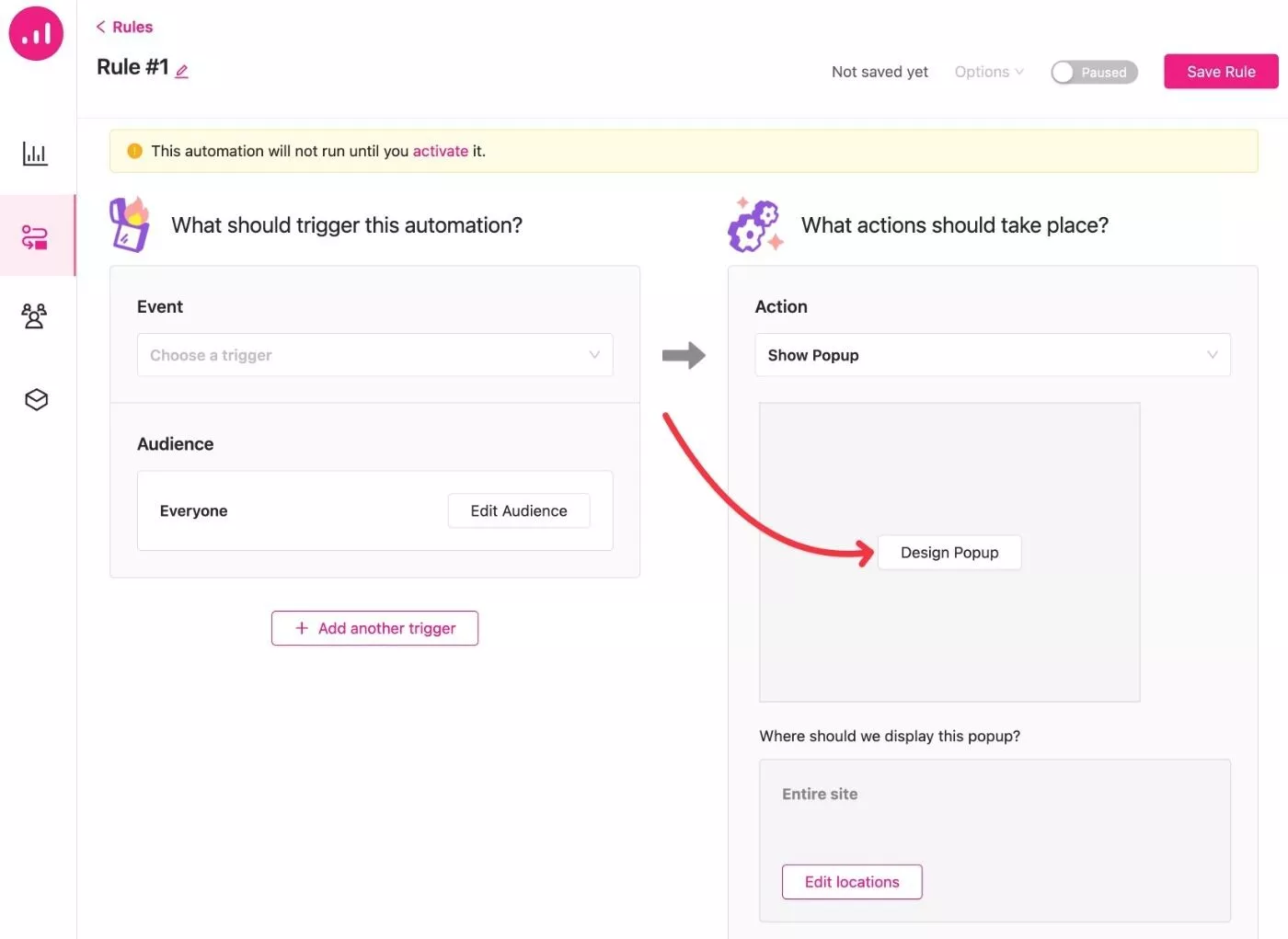This screenshot has height=939, width=1288.
Task: Click the lighter trigger illustration icon
Action: click(130, 224)
